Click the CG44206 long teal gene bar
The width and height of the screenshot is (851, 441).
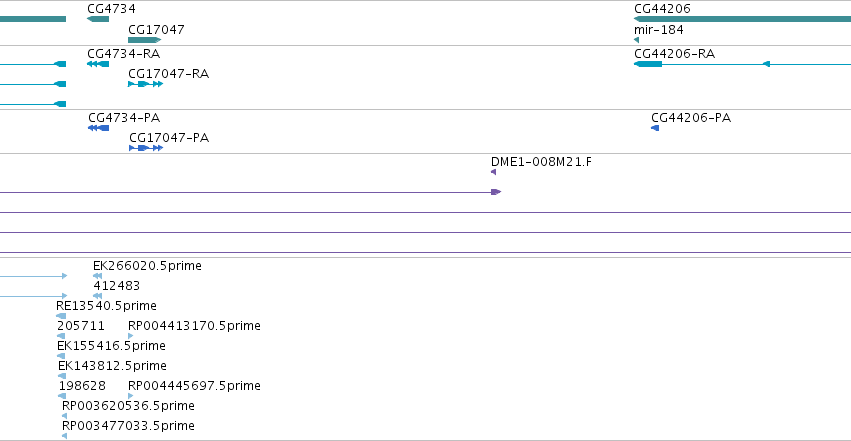pyautogui.click(x=742, y=19)
